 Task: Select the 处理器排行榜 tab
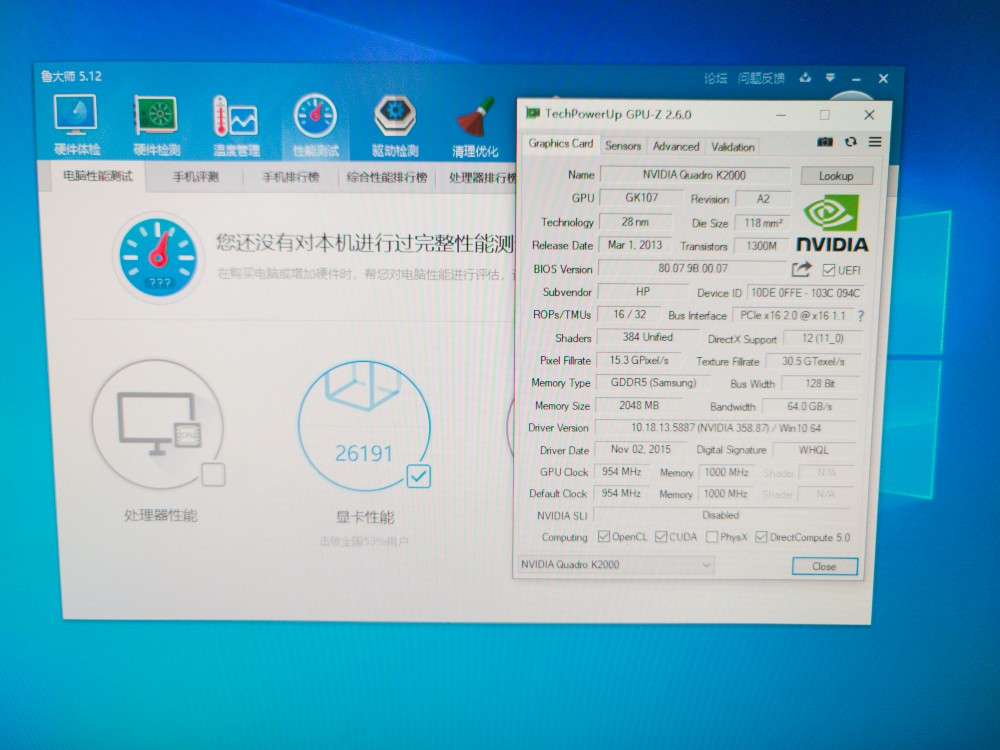(x=482, y=177)
